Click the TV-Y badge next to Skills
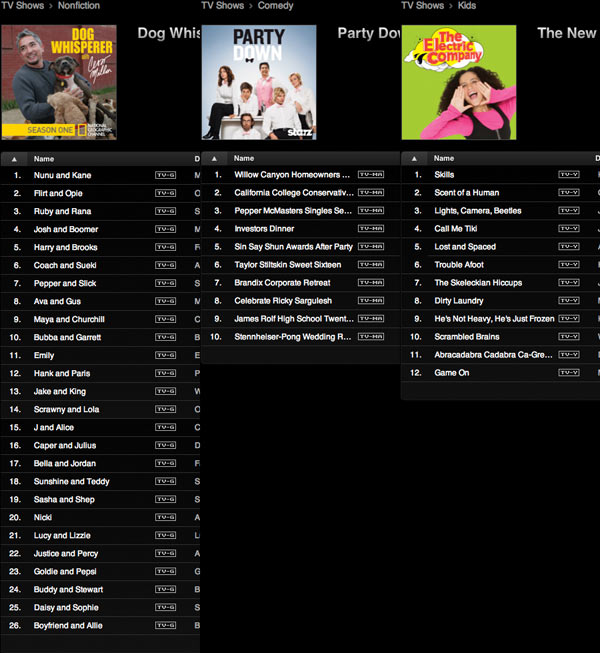This screenshot has width=600, height=653. pyautogui.click(x=569, y=175)
